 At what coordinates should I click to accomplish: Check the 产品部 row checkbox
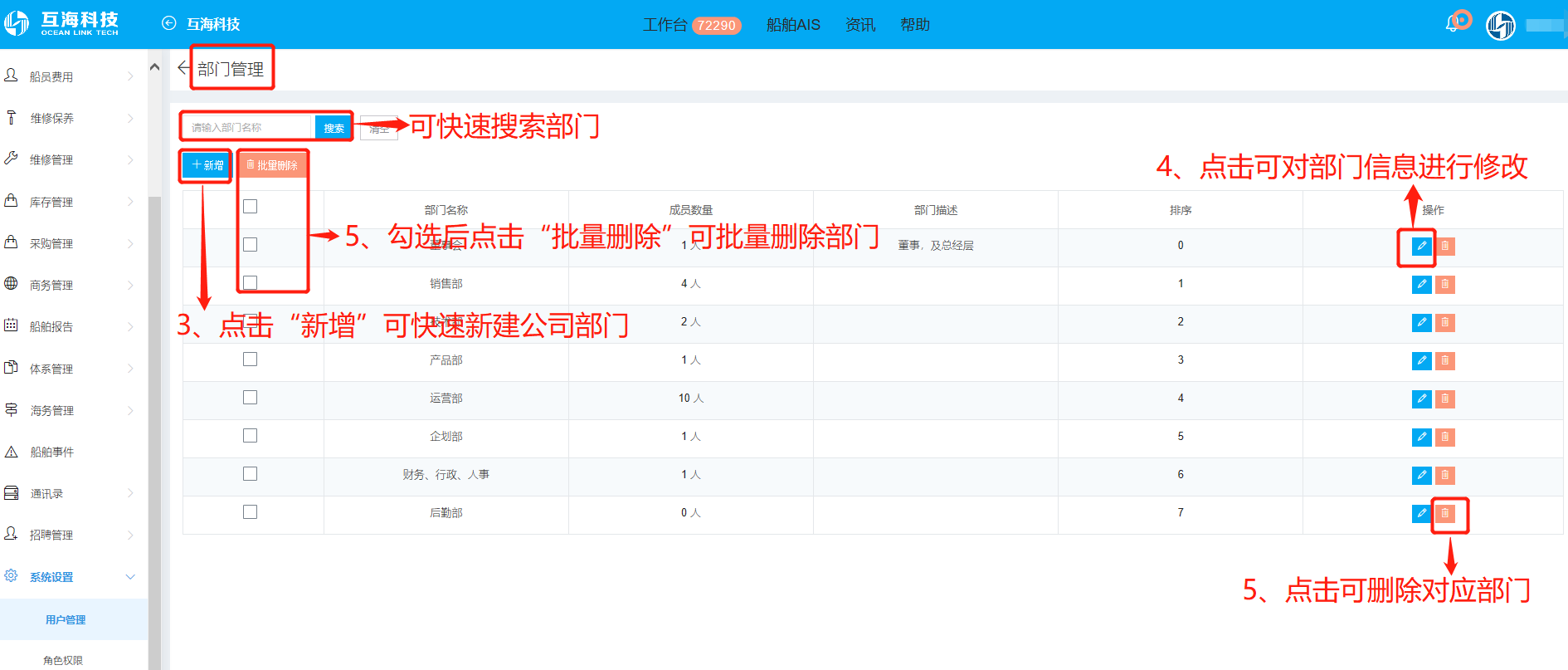pyautogui.click(x=250, y=359)
